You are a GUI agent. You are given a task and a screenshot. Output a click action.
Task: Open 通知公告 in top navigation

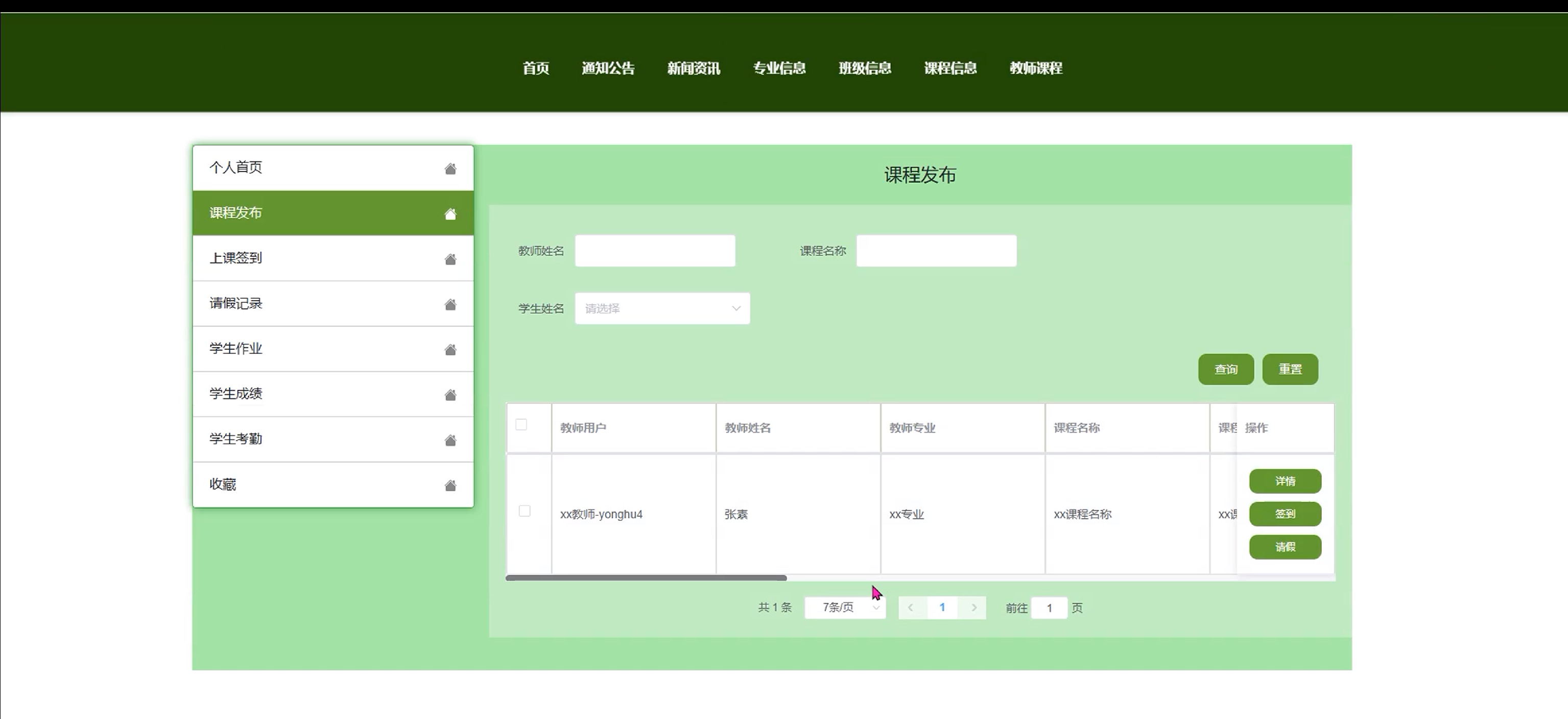607,68
